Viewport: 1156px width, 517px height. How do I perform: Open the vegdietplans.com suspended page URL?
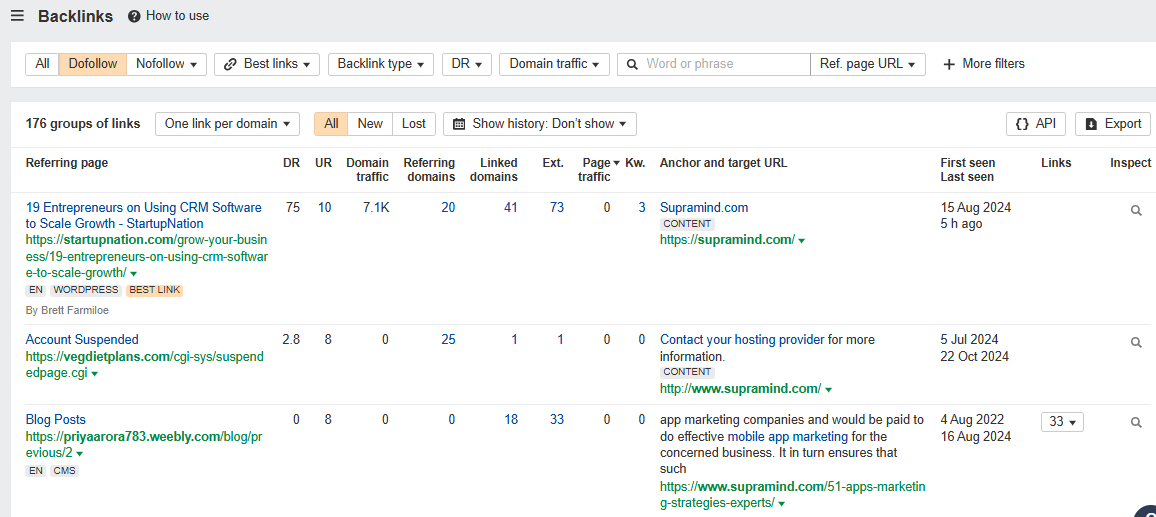pyautogui.click(x=144, y=364)
